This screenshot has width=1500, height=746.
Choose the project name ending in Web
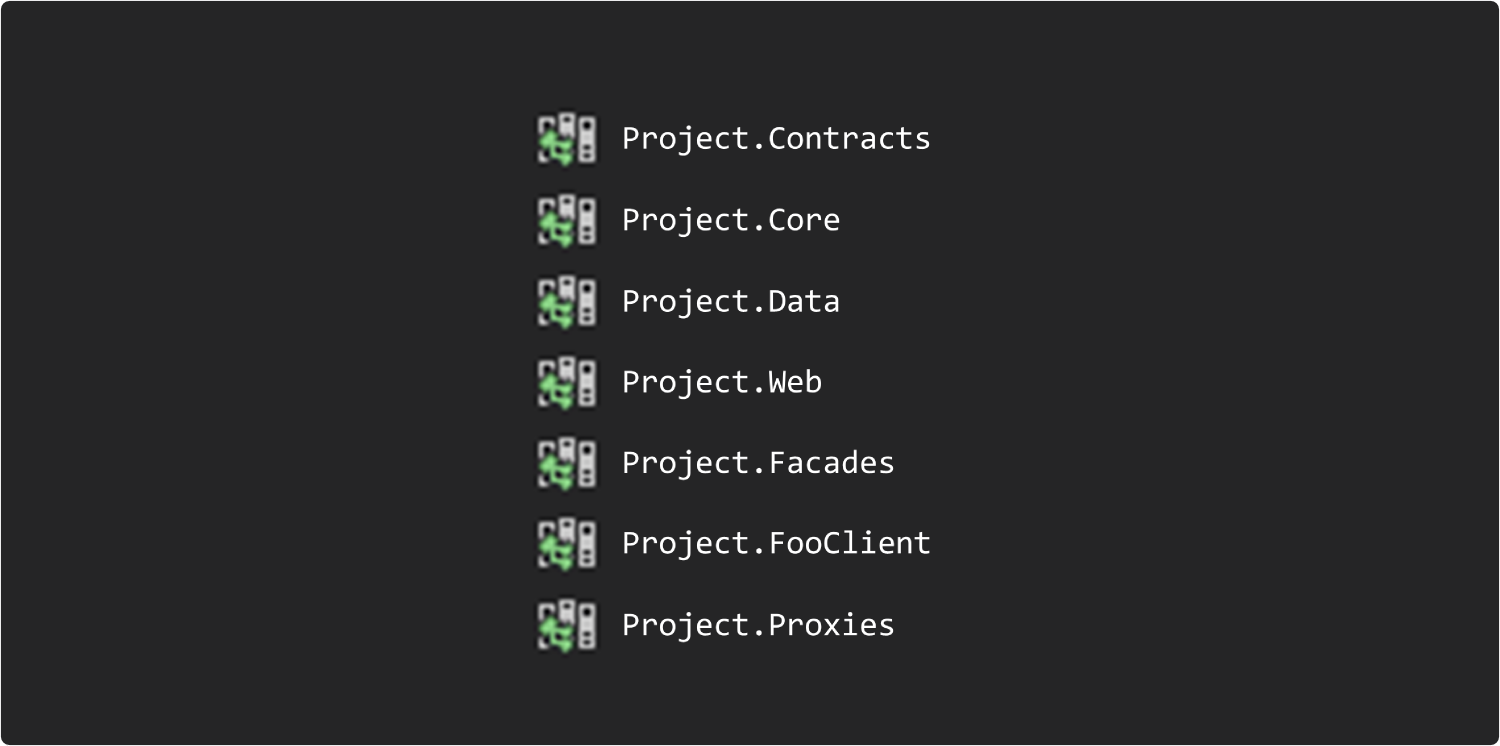[x=722, y=382]
